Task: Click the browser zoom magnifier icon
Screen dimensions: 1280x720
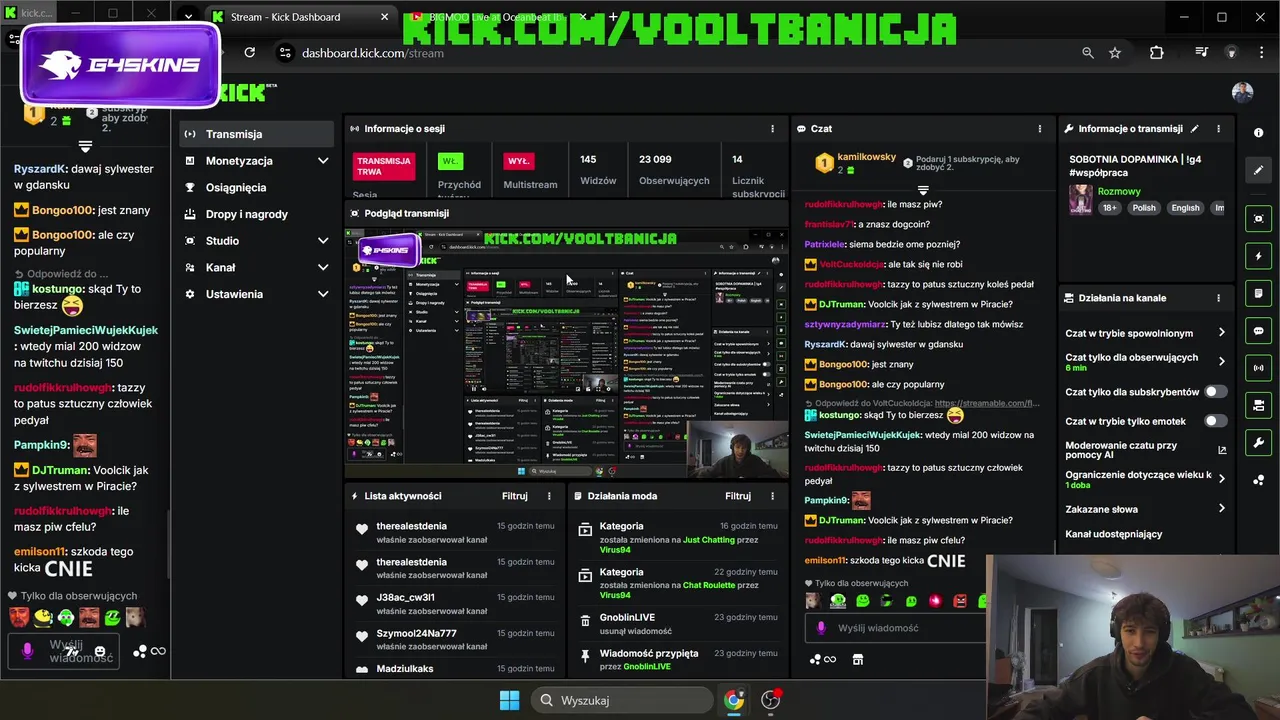Action: (x=1088, y=53)
